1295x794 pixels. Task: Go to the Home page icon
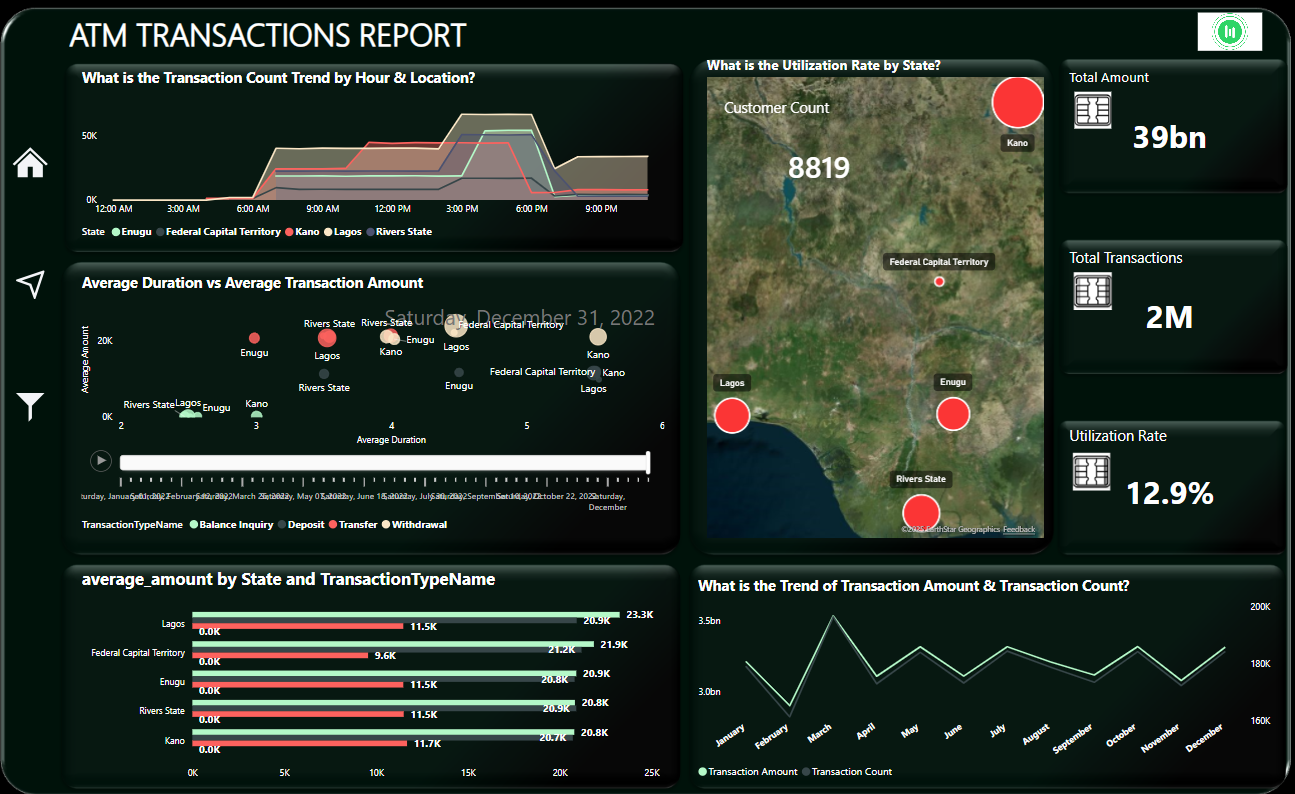tap(30, 163)
